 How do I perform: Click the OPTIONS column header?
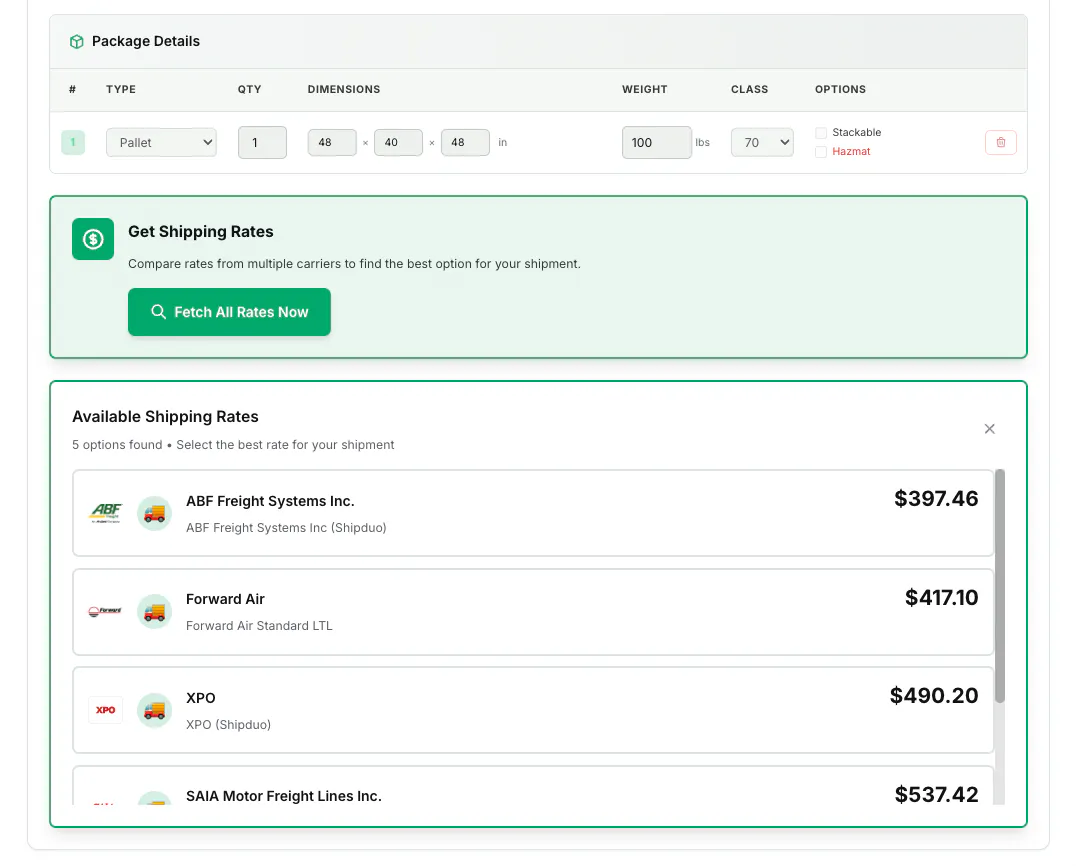[x=840, y=89]
